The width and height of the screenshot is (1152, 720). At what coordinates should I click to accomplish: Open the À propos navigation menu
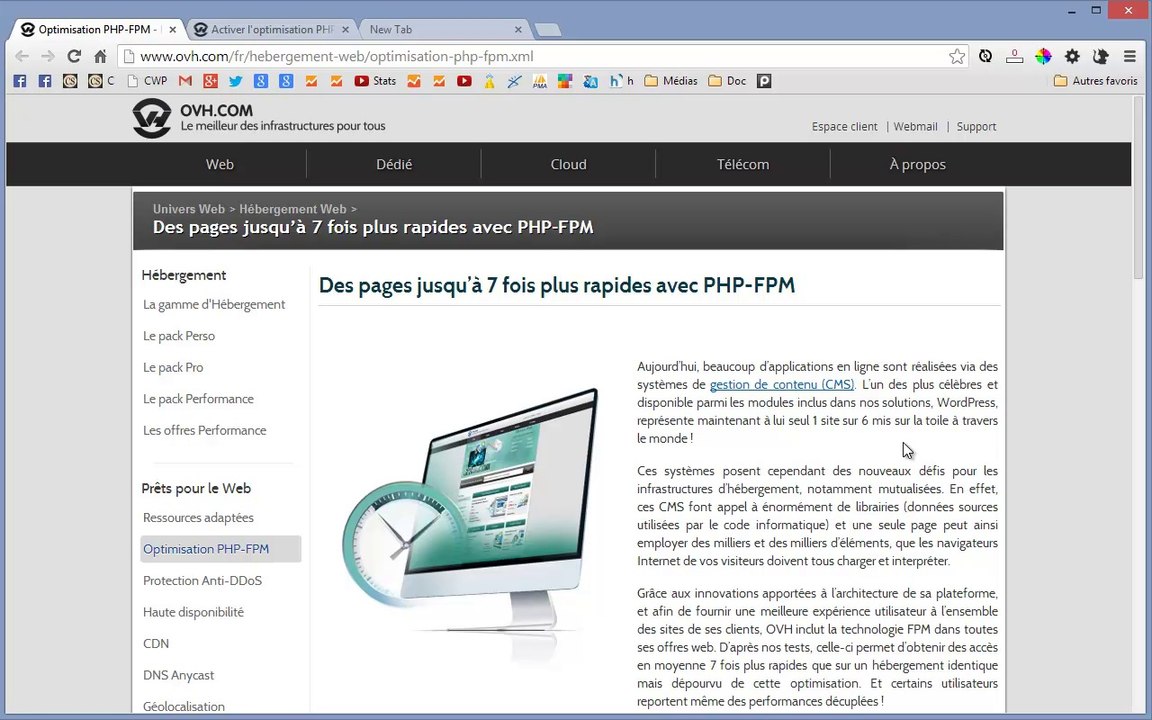(x=918, y=165)
